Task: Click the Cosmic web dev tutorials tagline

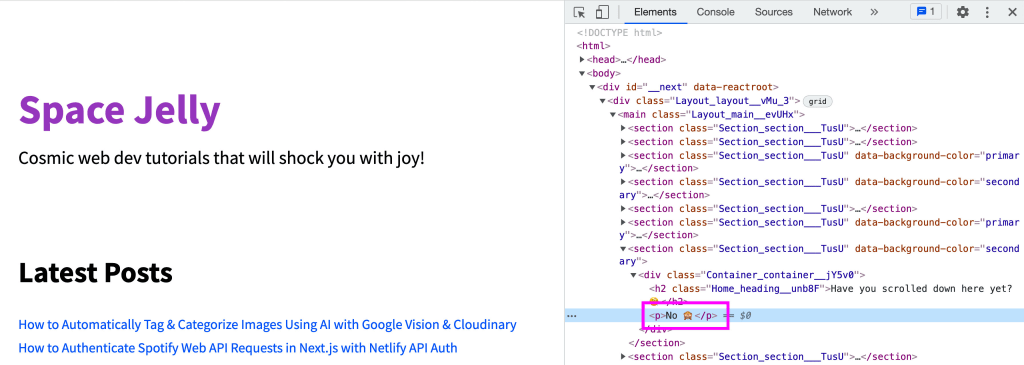Action: click(221, 158)
